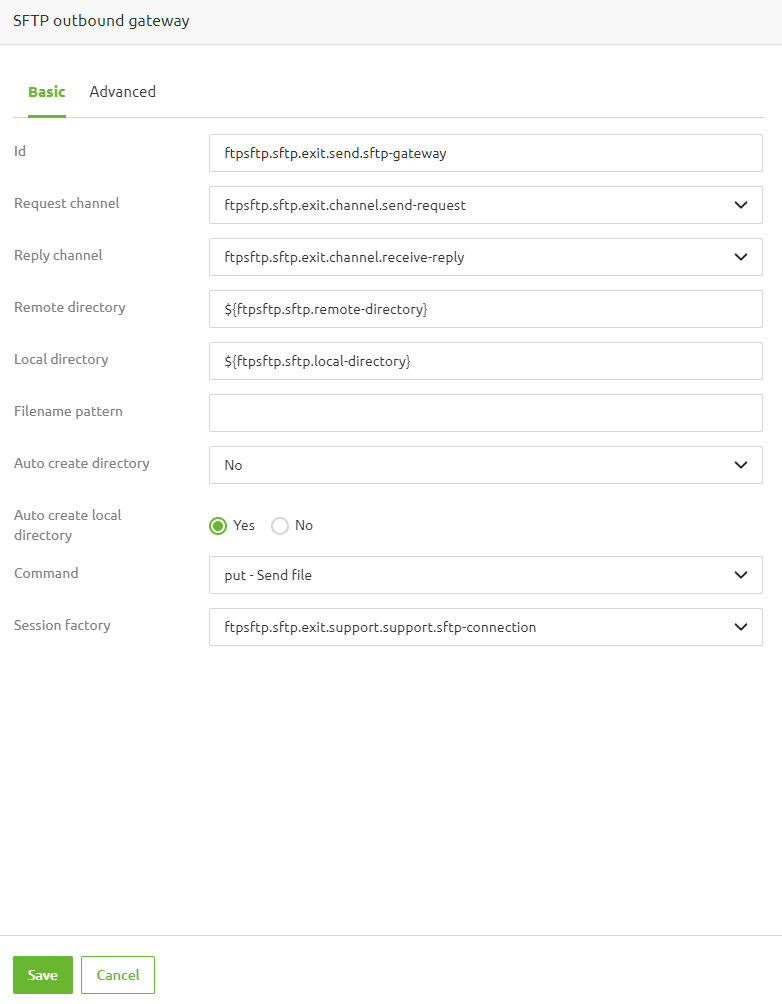The width and height of the screenshot is (782, 1004).
Task: Select the Remote directory text field
Action: click(485, 309)
